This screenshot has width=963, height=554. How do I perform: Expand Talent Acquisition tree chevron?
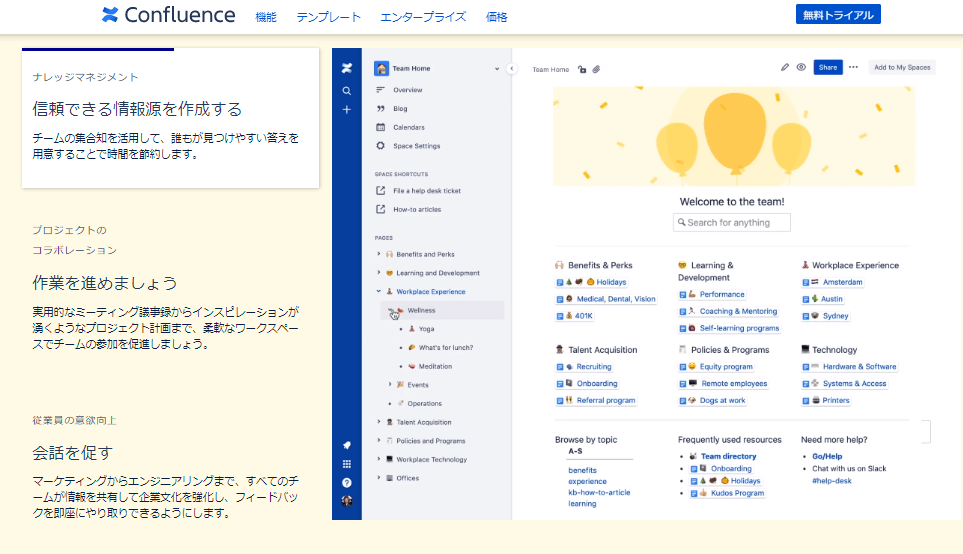pyautogui.click(x=378, y=422)
